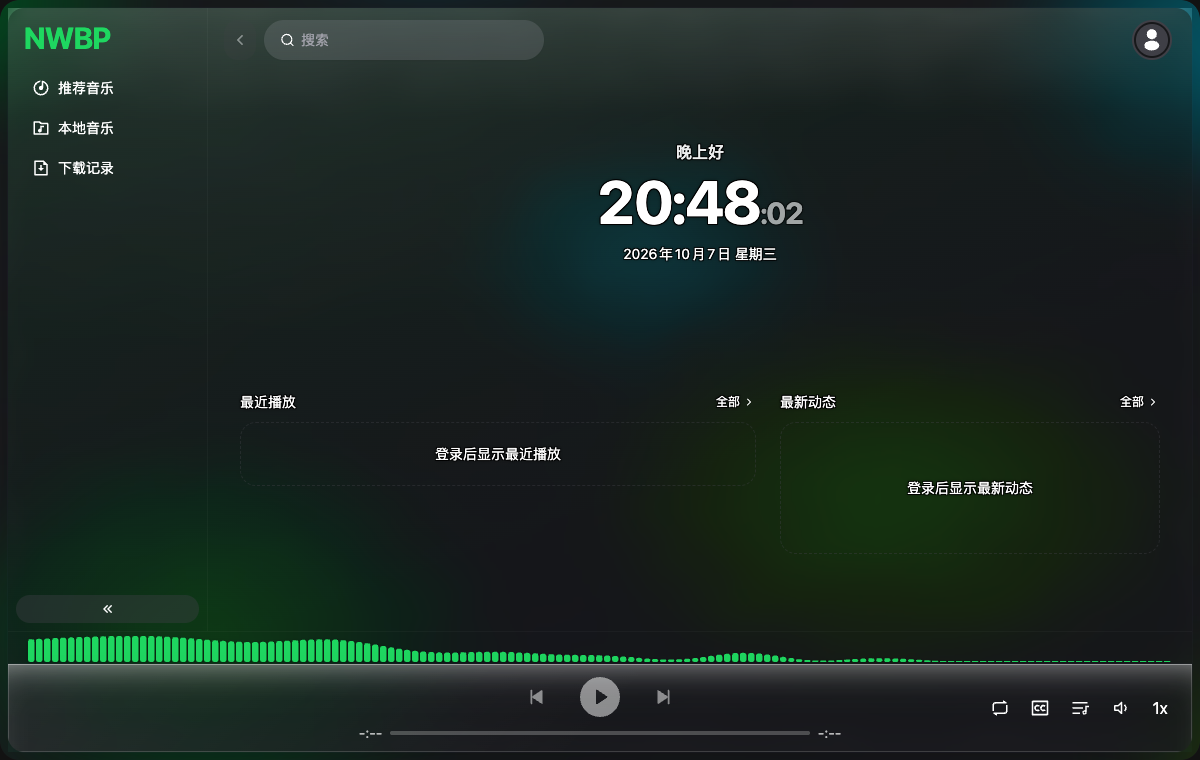
Task: Open the 推荐音乐 sidebar section
Action: click(107, 88)
